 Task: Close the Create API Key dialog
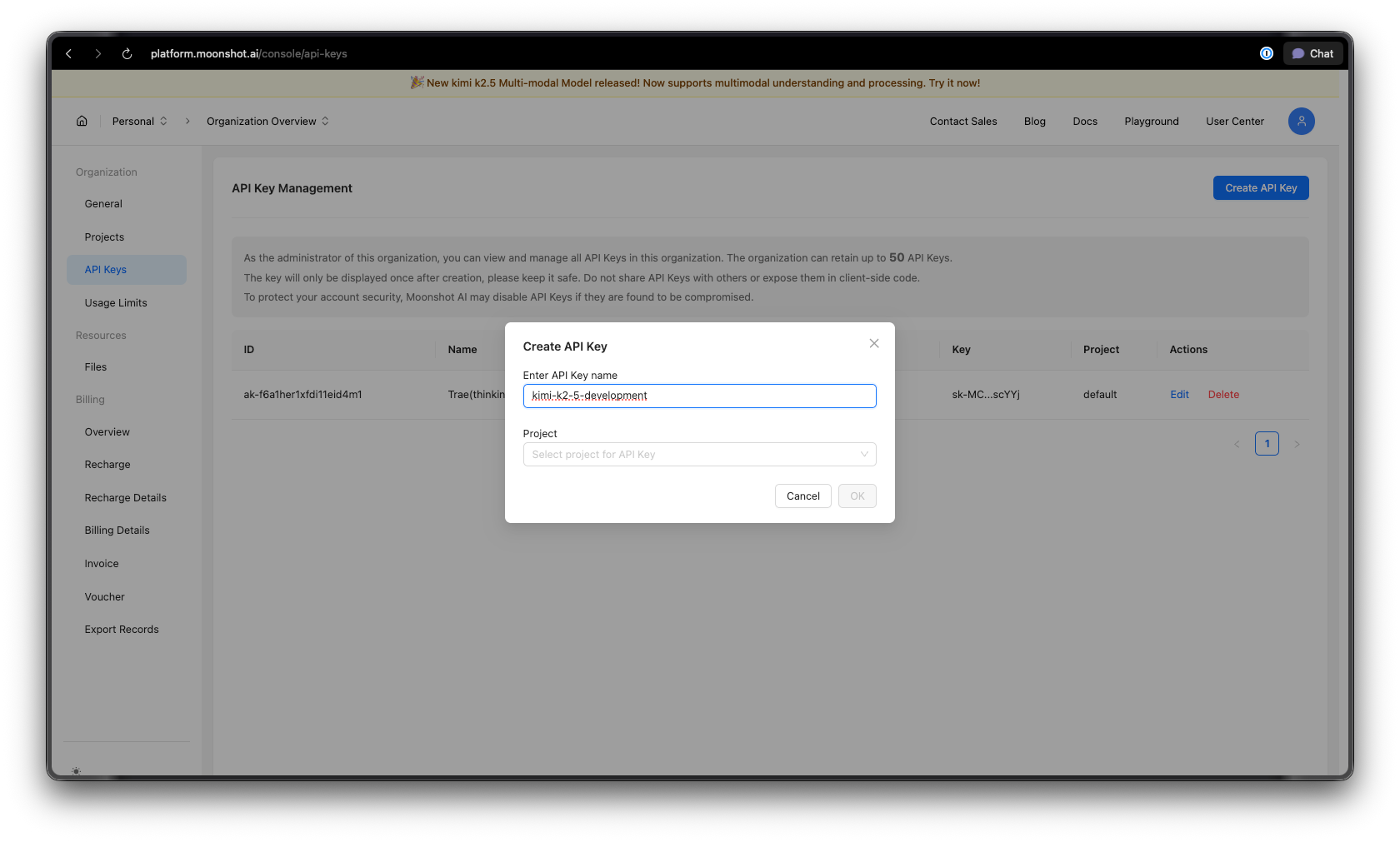coord(873,343)
